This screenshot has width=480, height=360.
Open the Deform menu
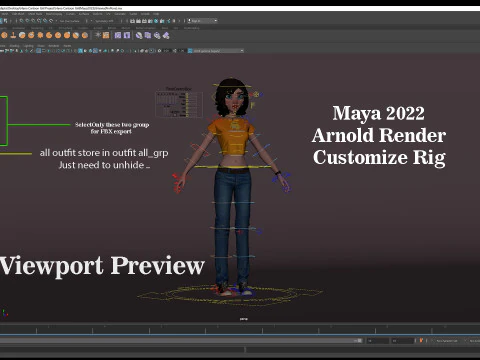(x=98, y=14)
